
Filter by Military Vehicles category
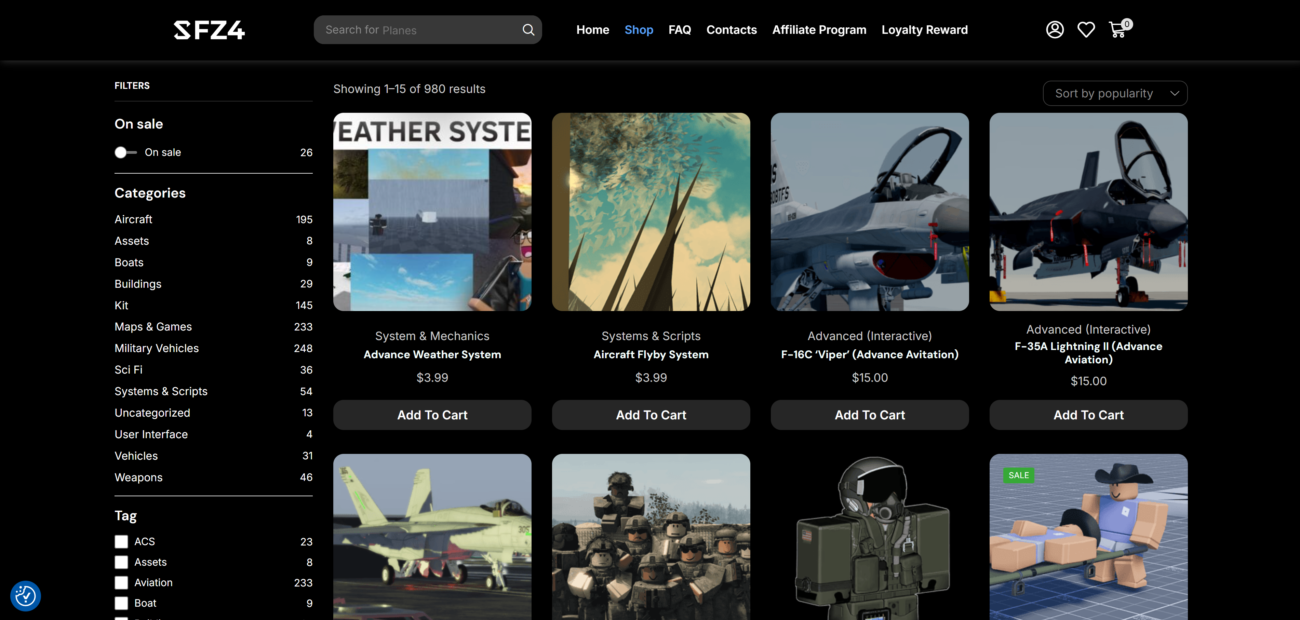pos(156,348)
